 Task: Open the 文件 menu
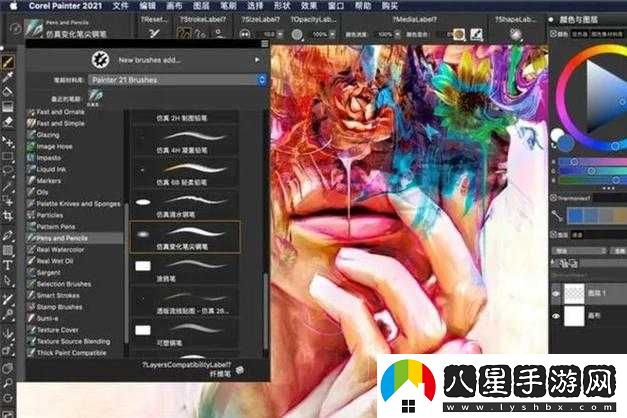(x=120, y=6)
